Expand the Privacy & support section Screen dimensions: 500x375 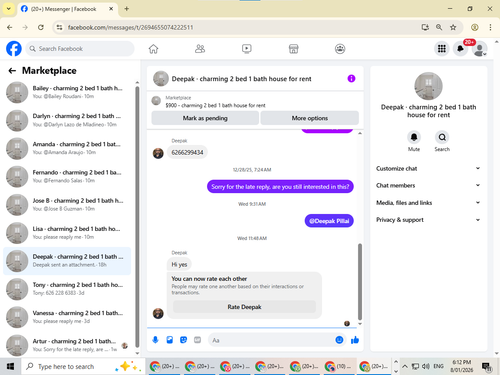(x=428, y=220)
